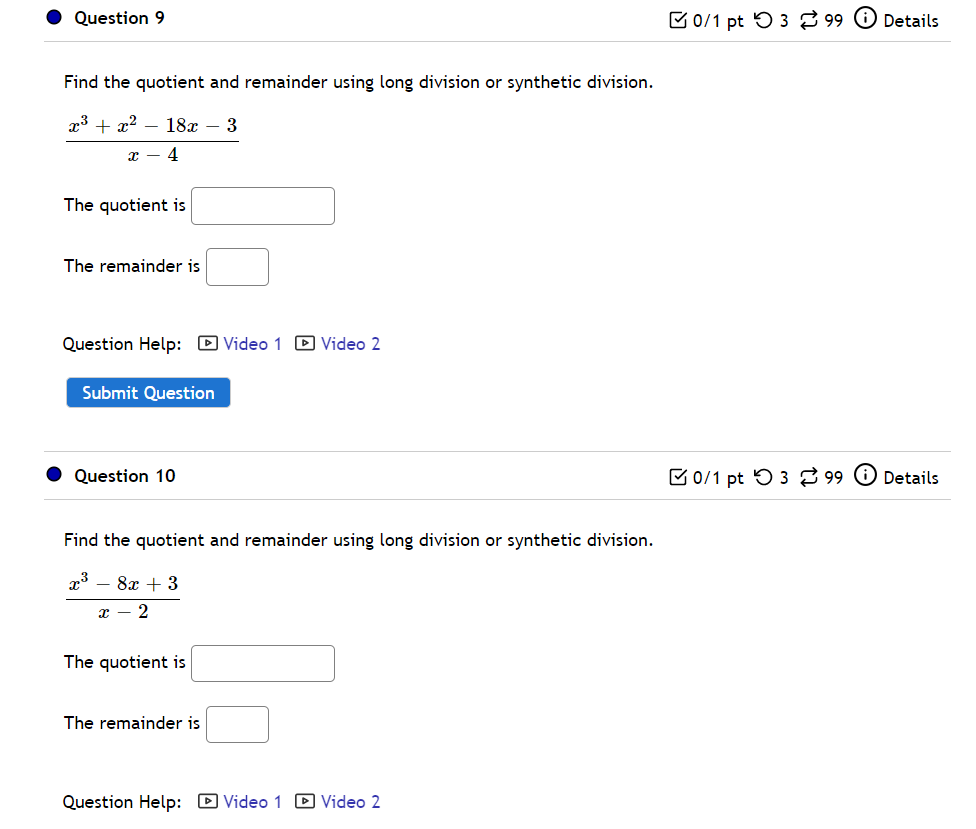Click the play icon beside Video 1 under Question 9
Viewport: 976px width, 829px height.
click(206, 343)
